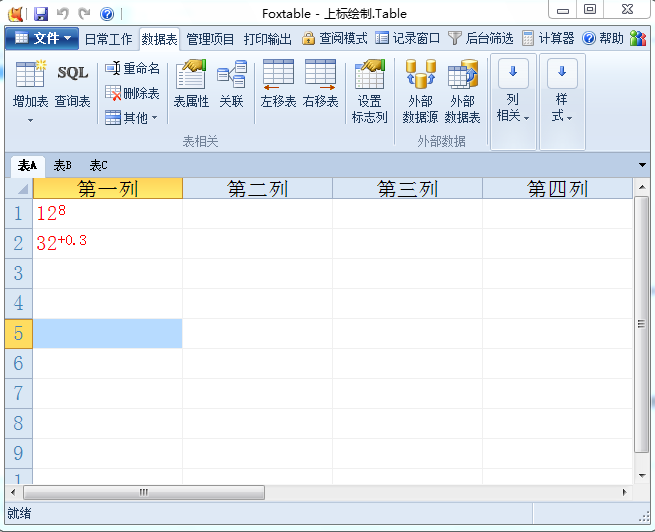Viewport: 655px width, 532px height.
Task: Open 后台筛选 filter funnel
Action: [480, 38]
